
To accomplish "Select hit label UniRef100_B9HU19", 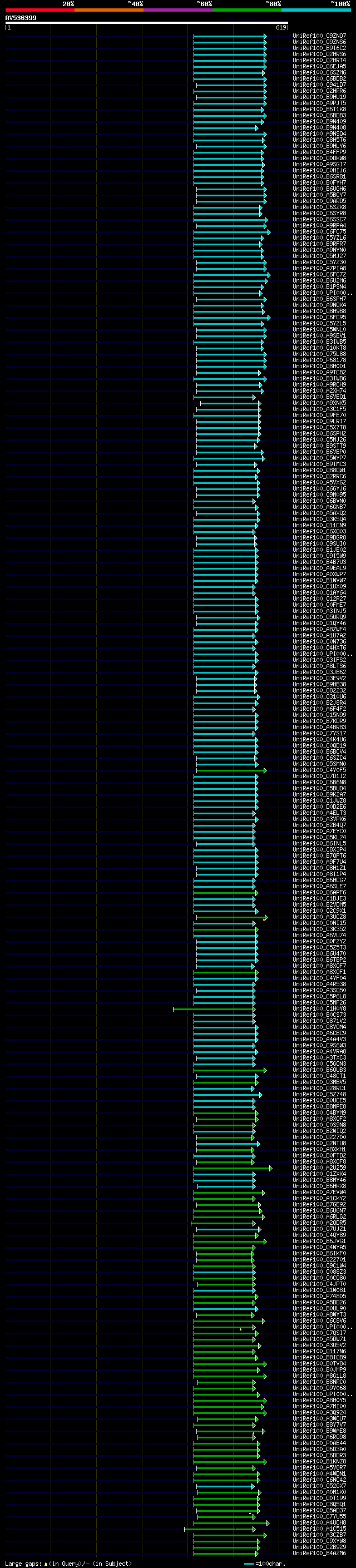I will pos(319,97).
